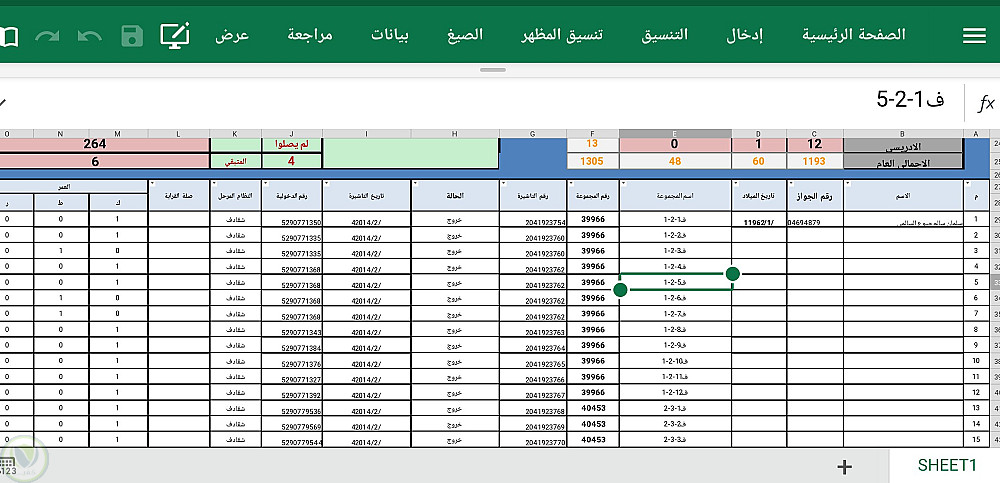Open the الصيغ tab
The width and height of the screenshot is (1000, 483).
click(x=465, y=34)
